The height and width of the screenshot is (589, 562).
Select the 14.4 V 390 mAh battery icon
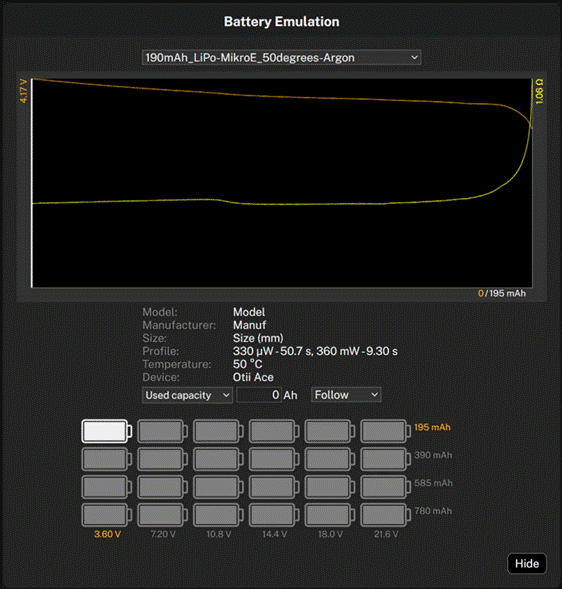[274, 459]
